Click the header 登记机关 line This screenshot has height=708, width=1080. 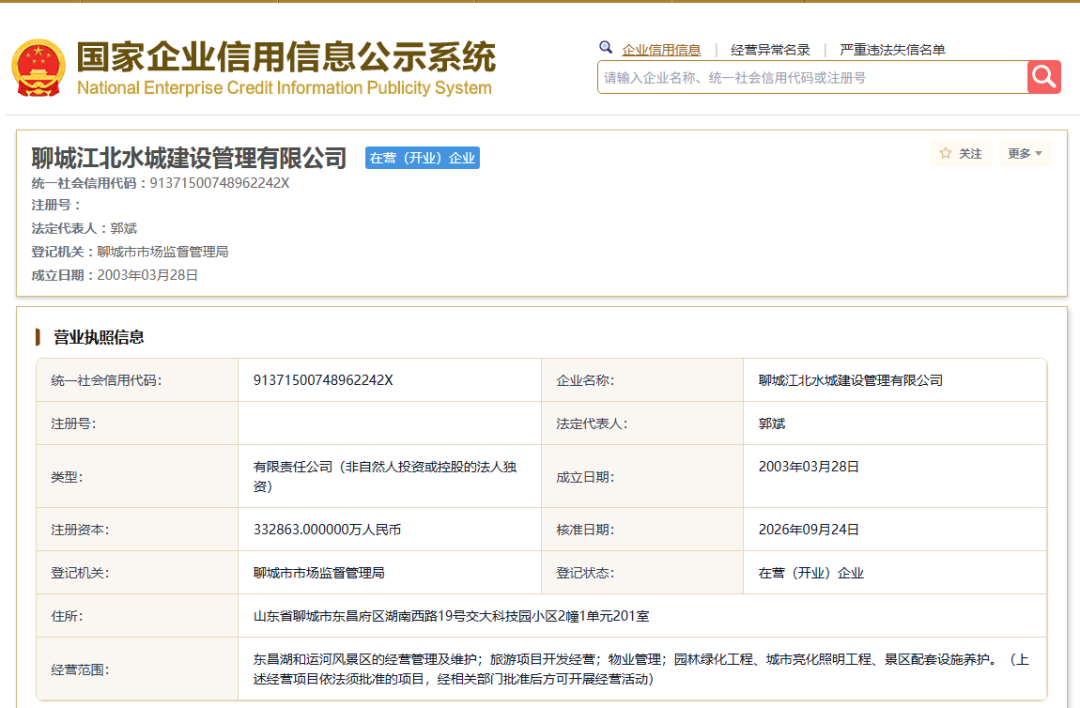point(129,251)
